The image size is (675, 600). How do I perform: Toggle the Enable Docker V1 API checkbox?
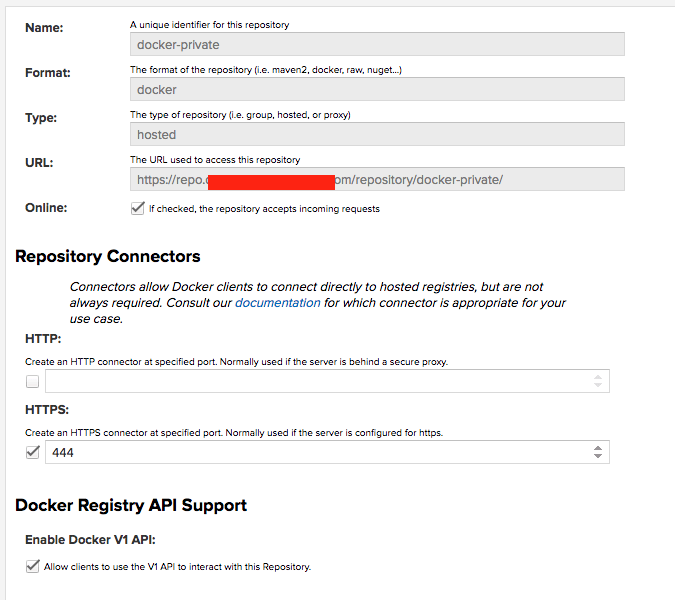point(33,567)
